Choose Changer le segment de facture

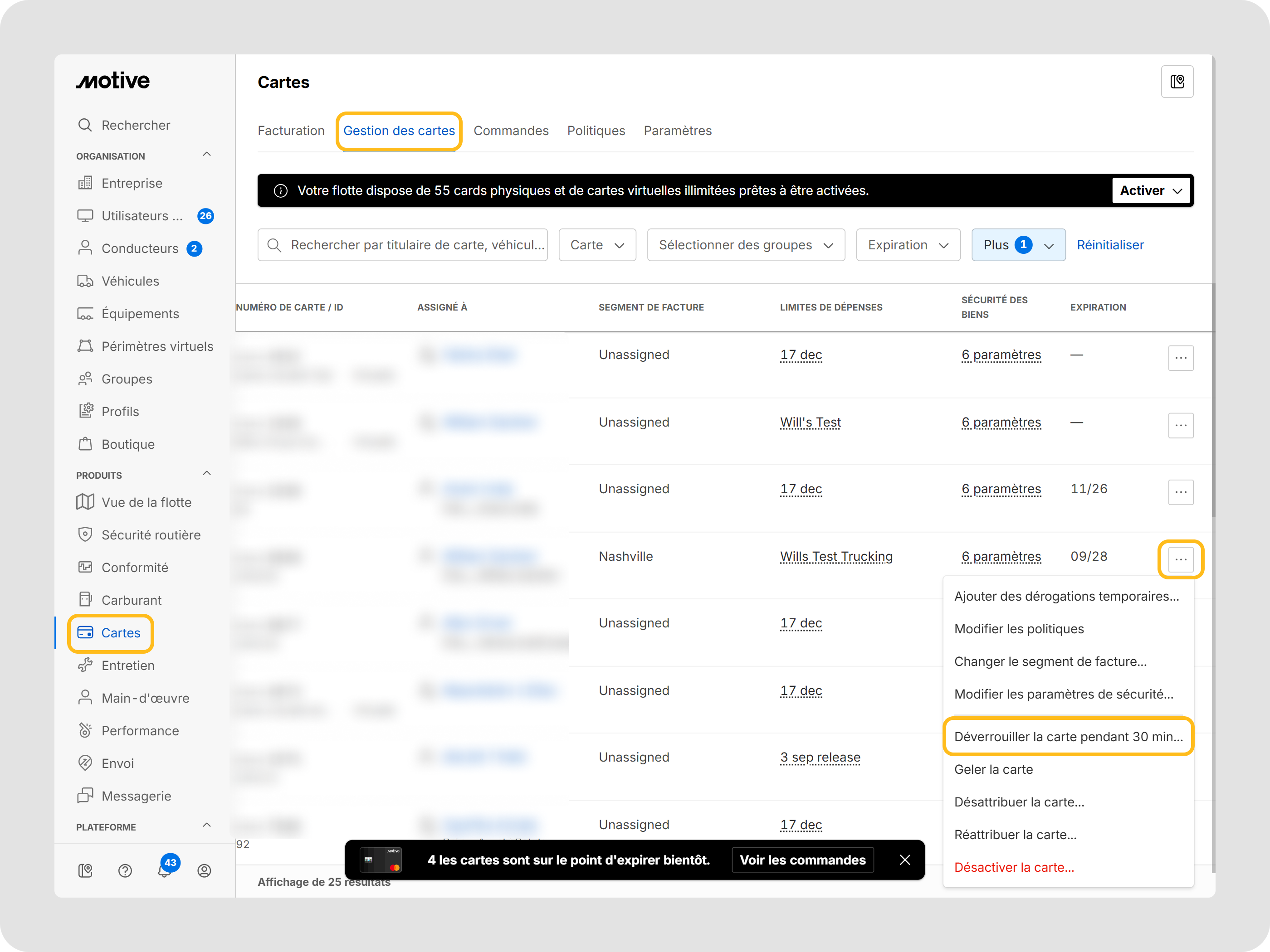[x=1068, y=662]
